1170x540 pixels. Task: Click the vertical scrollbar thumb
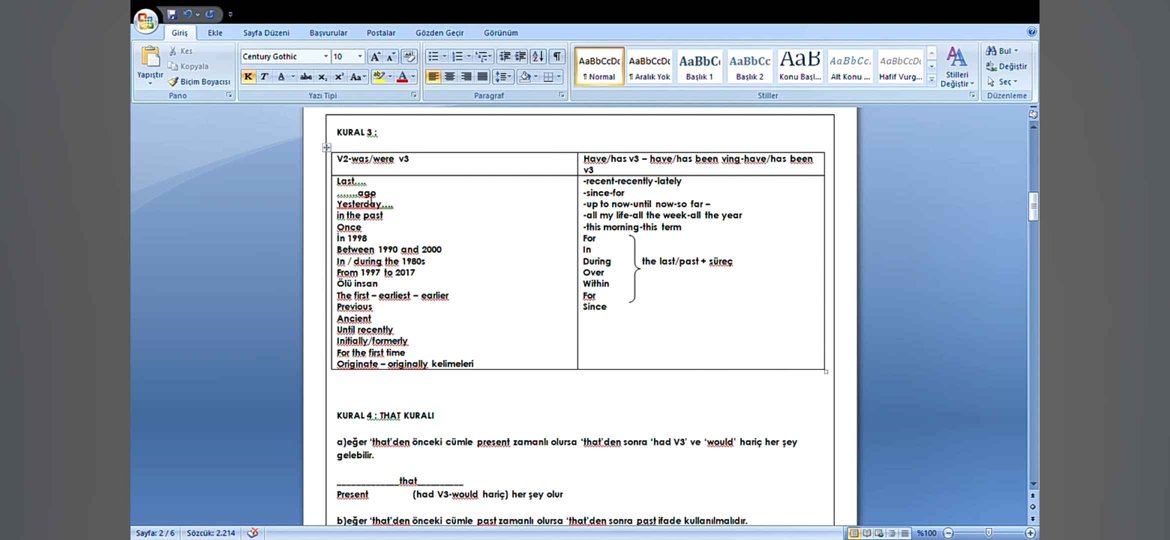[x=1033, y=207]
